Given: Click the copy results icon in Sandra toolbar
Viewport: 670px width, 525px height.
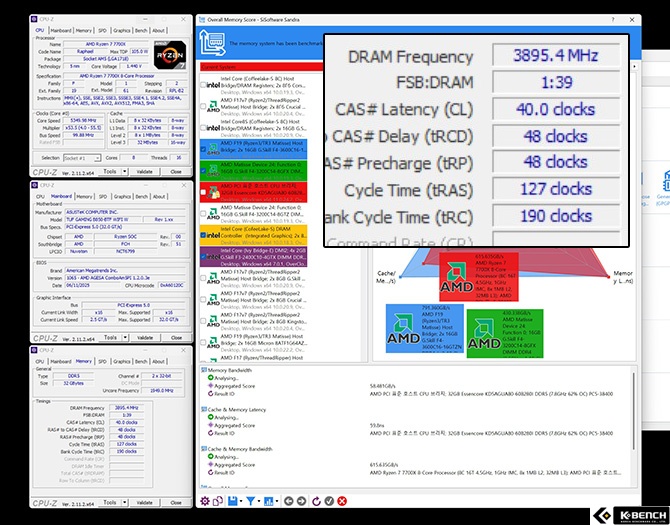Looking at the screenshot, I should point(218,501).
